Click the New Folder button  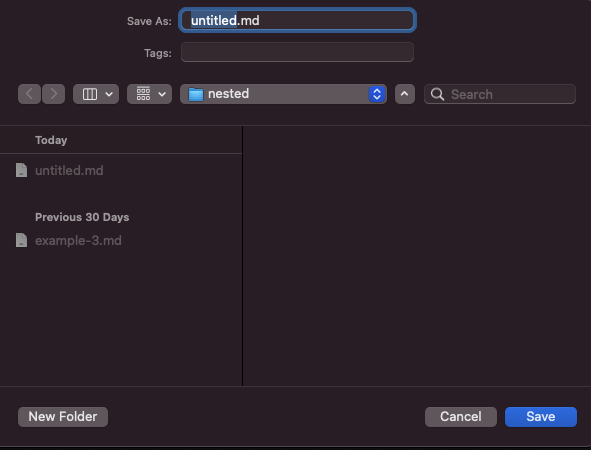(63, 417)
